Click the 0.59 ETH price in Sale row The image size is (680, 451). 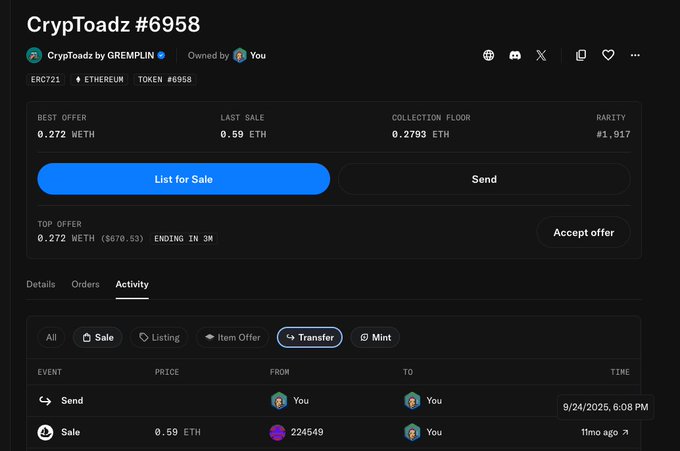[x=178, y=432]
